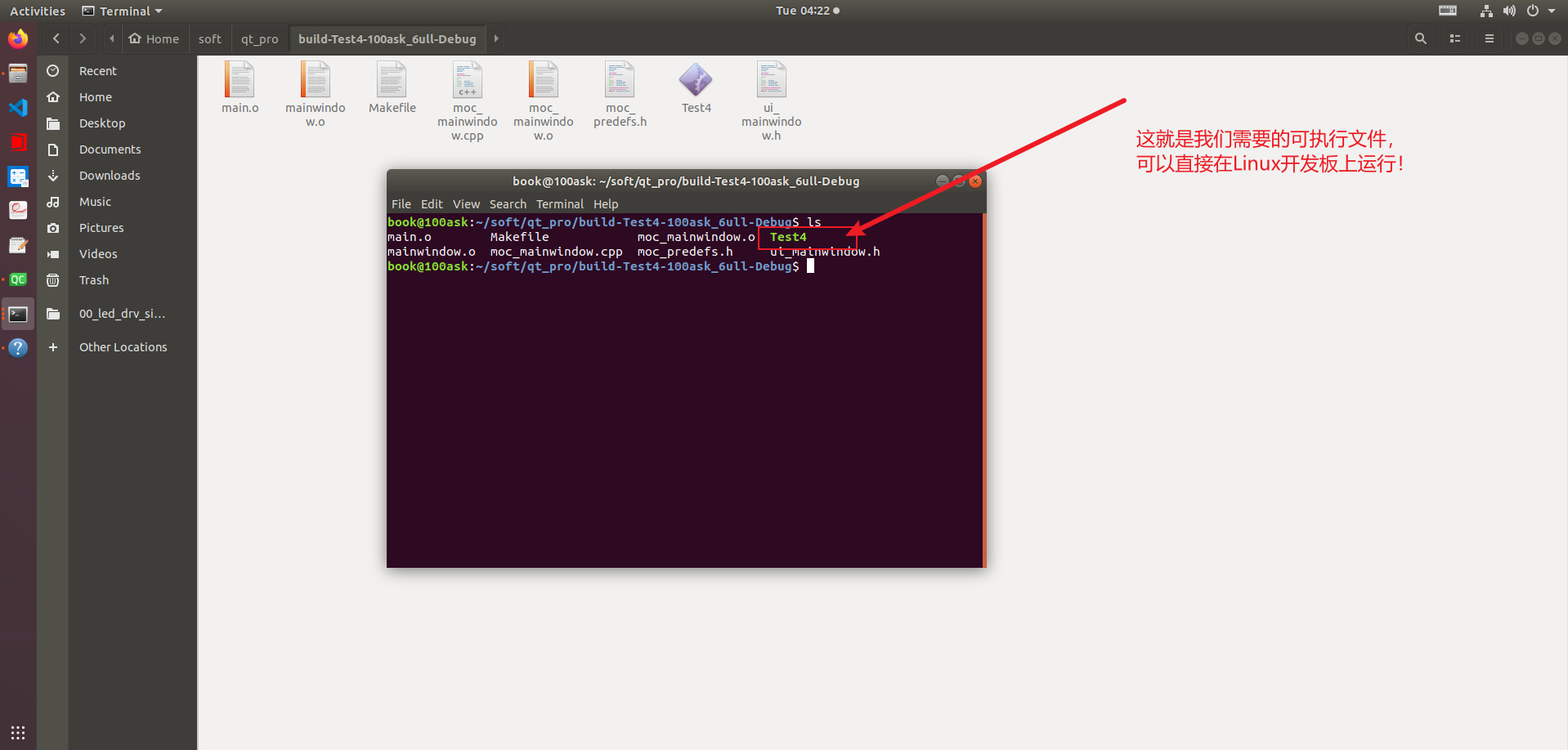Screen dimensions: 1568x750
Task: Open the volume icon in the top bar
Action: [1508, 11]
